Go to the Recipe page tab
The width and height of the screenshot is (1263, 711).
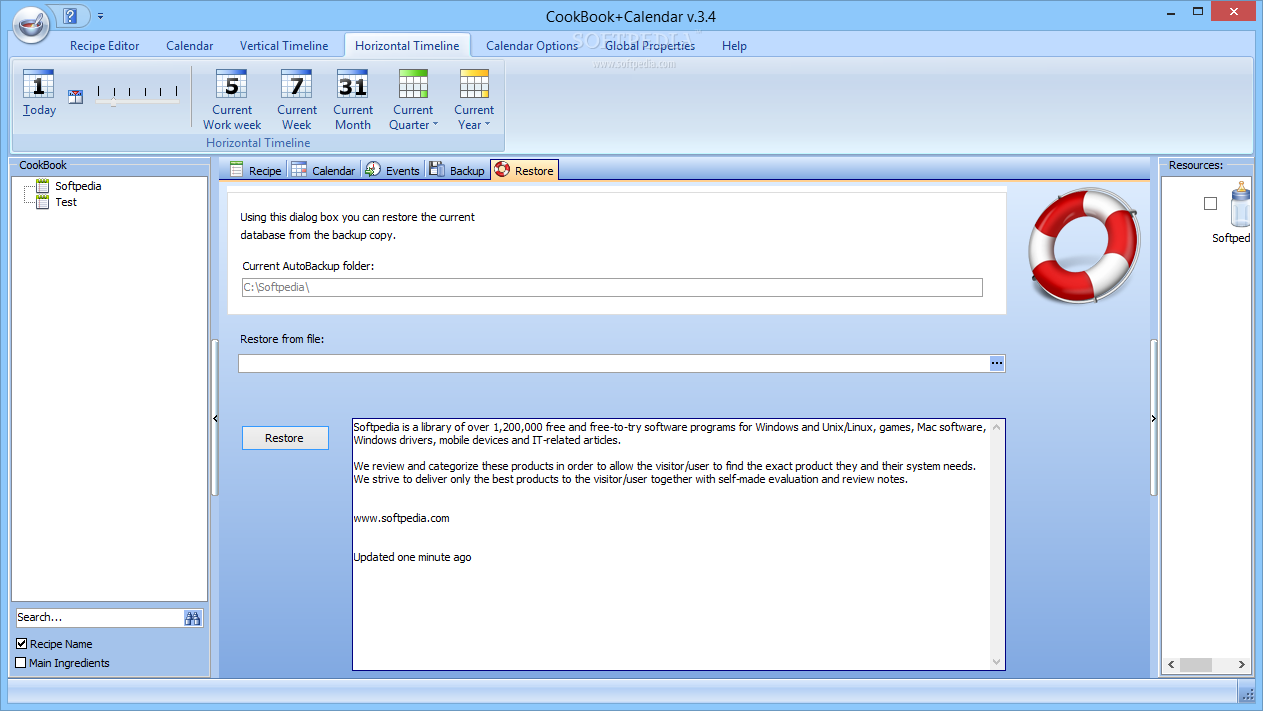(255, 170)
